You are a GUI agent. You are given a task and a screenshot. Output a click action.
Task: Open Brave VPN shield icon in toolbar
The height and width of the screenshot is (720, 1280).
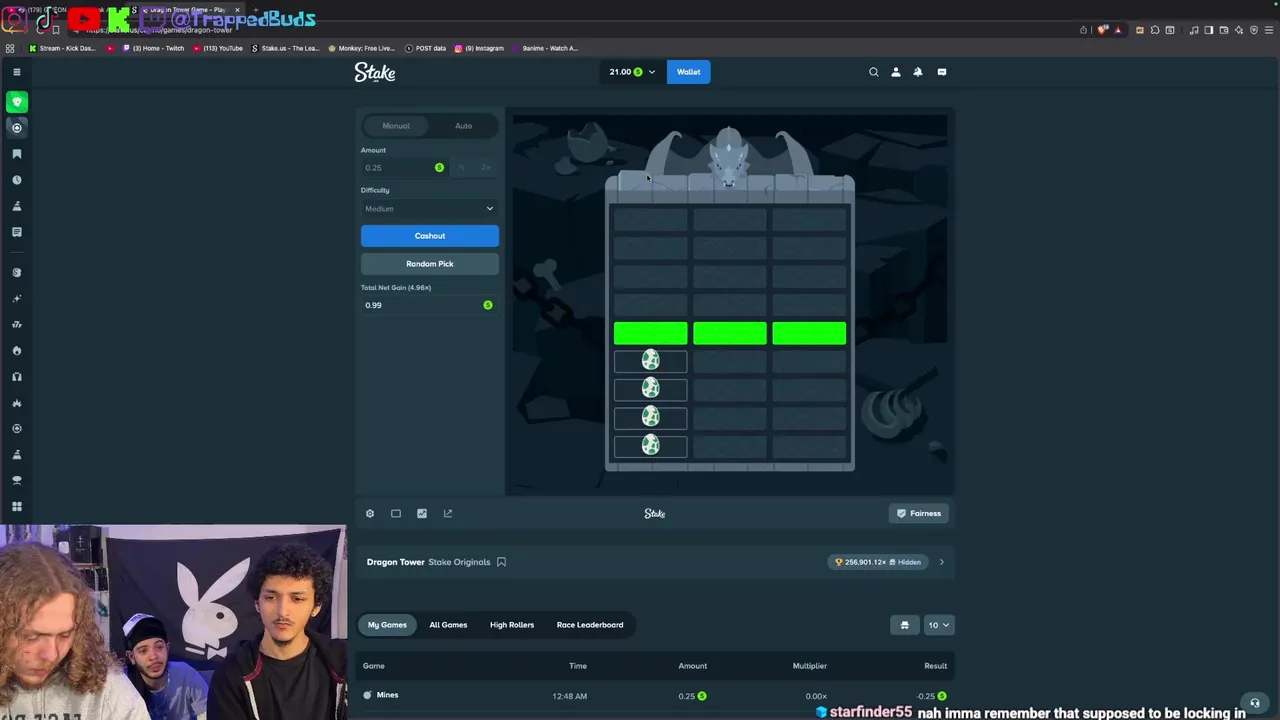[1254, 30]
